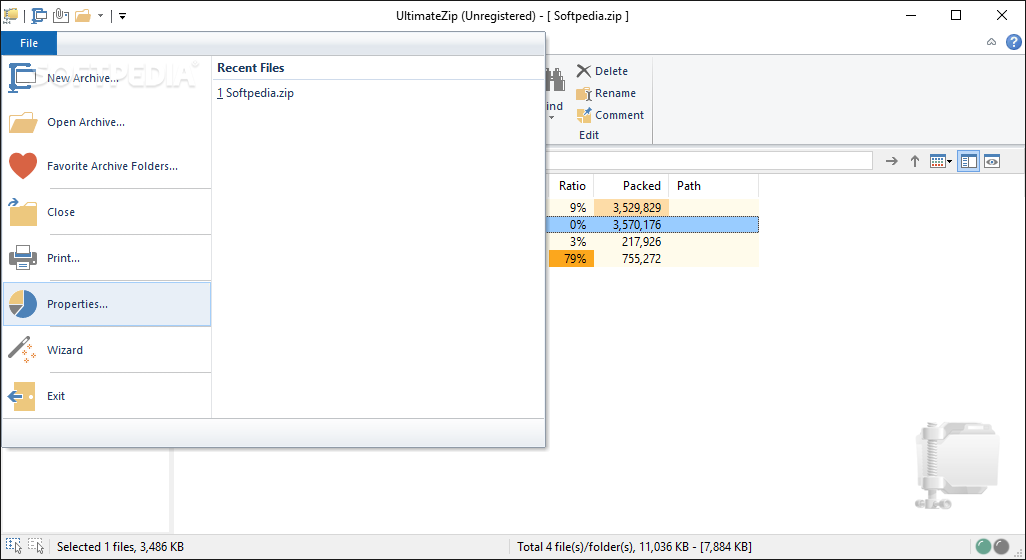Select the ratio cell showing 9%

click(x=571, y=207)
